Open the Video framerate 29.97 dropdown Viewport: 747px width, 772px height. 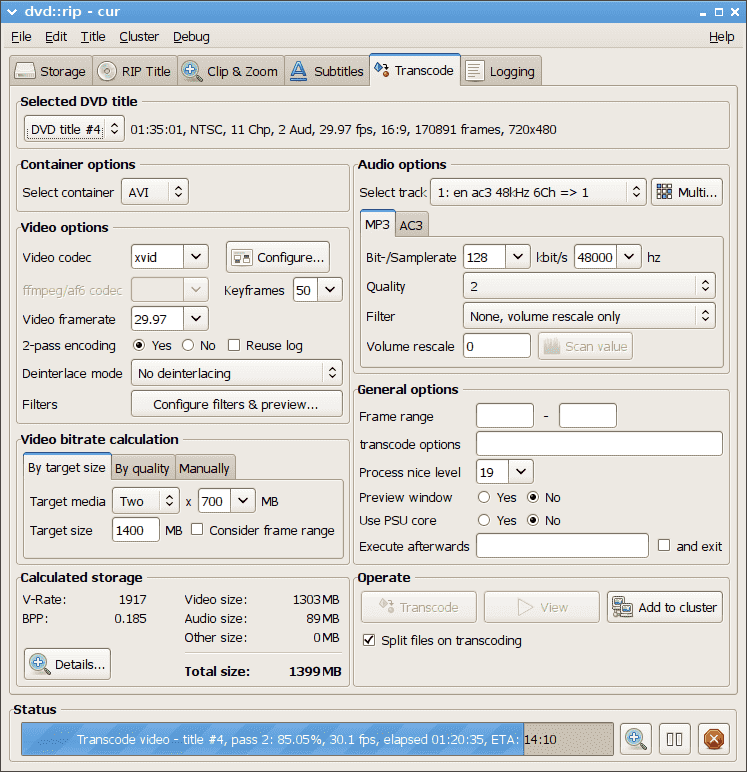click(x=196, y=319)
